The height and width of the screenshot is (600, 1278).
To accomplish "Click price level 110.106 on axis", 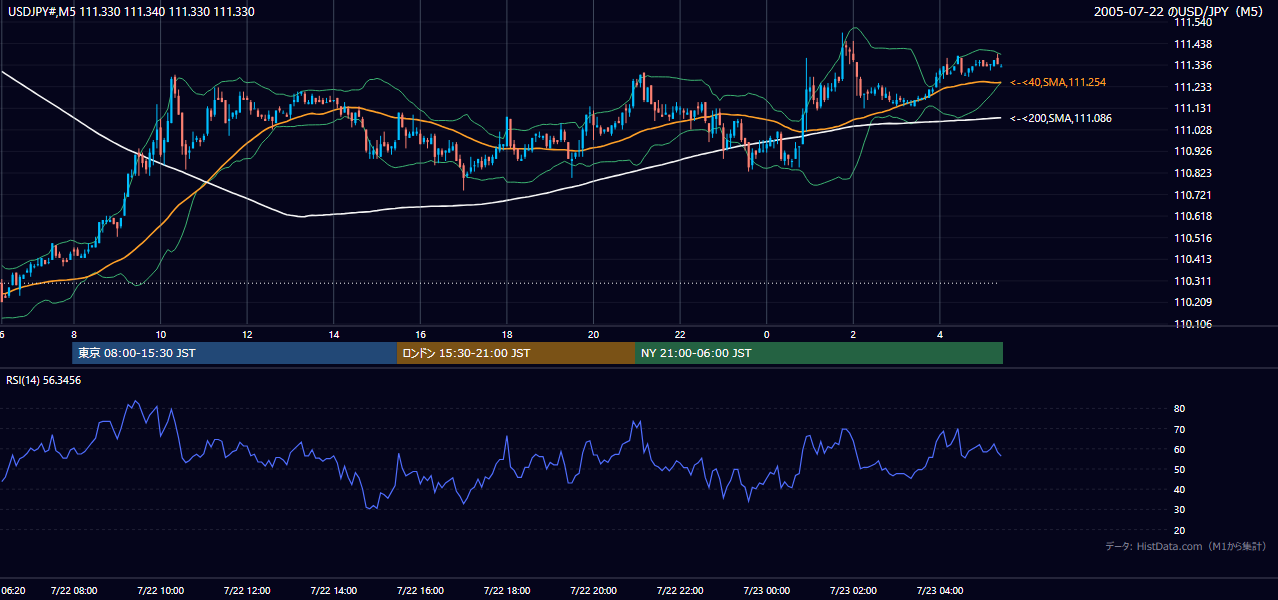I will [1193, 324].
